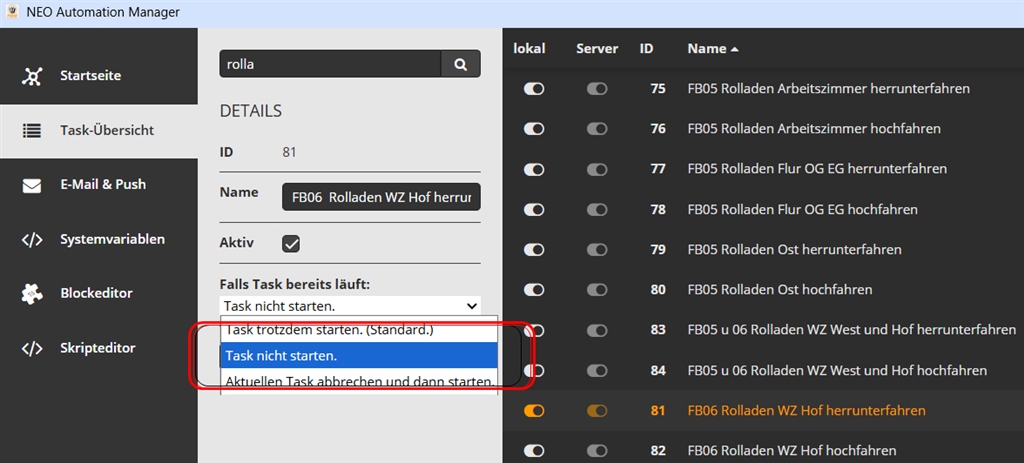Screen dimensions: 1024x463
Task: Open the Blockeditor menu entry
Action: pos(96,294)
